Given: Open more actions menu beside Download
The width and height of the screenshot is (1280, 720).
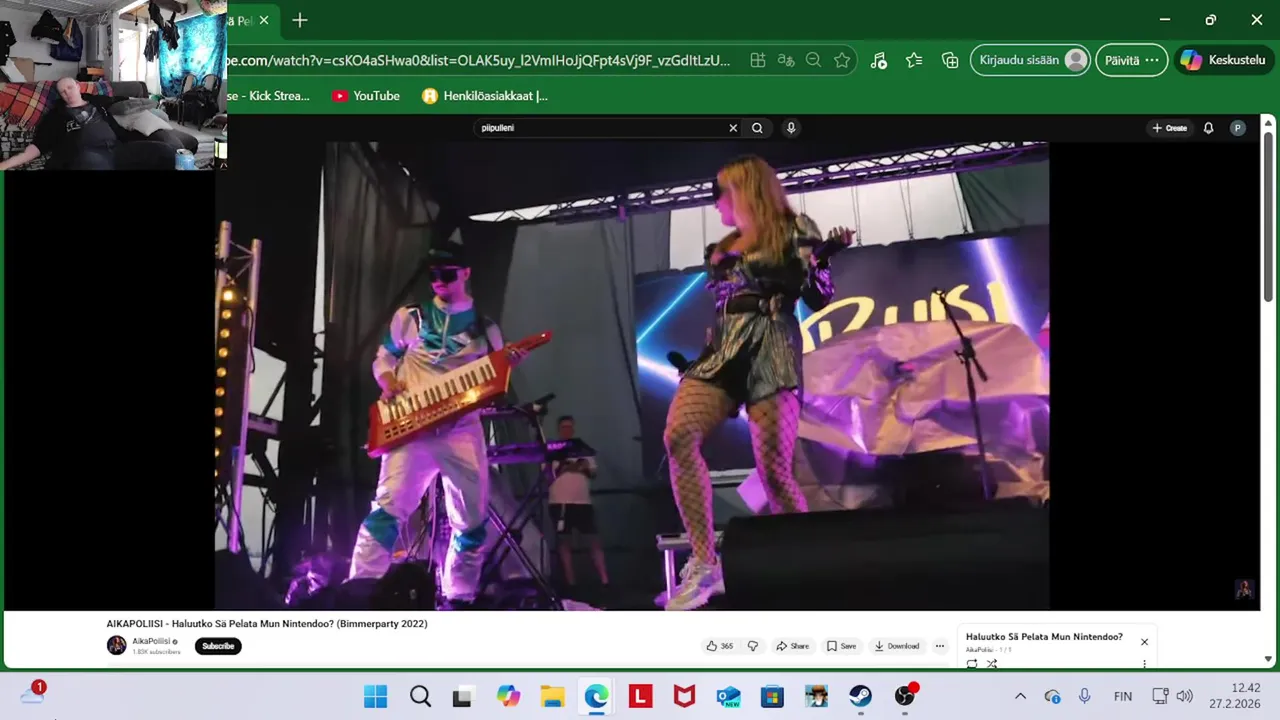Looking at the screenshot, I should [x=939, y=646].
